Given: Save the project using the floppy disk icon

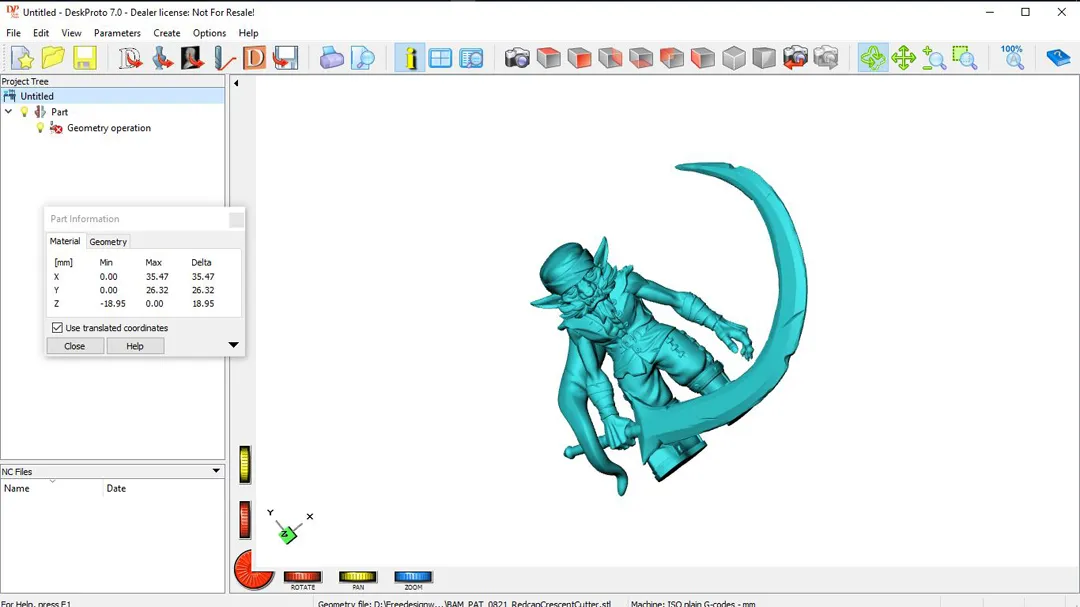Looking at the screenshot, I should pos(85,58).
